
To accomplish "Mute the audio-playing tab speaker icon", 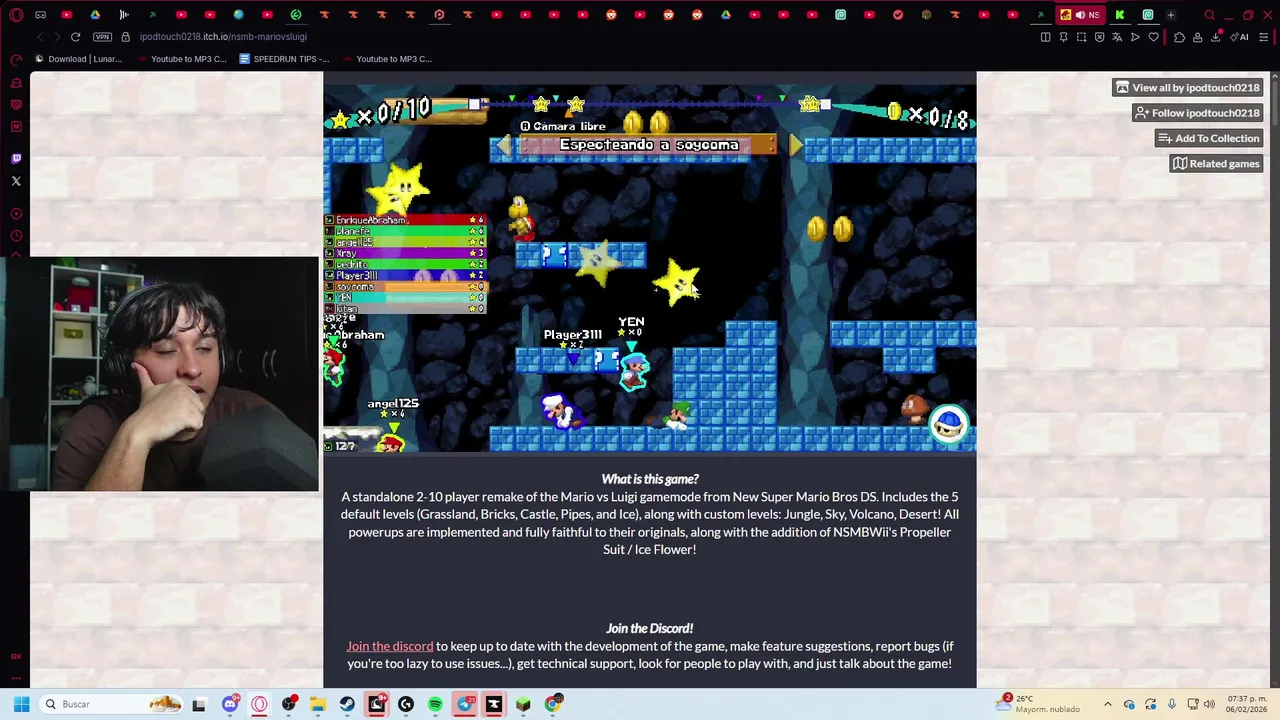I will click(1080, 15).
